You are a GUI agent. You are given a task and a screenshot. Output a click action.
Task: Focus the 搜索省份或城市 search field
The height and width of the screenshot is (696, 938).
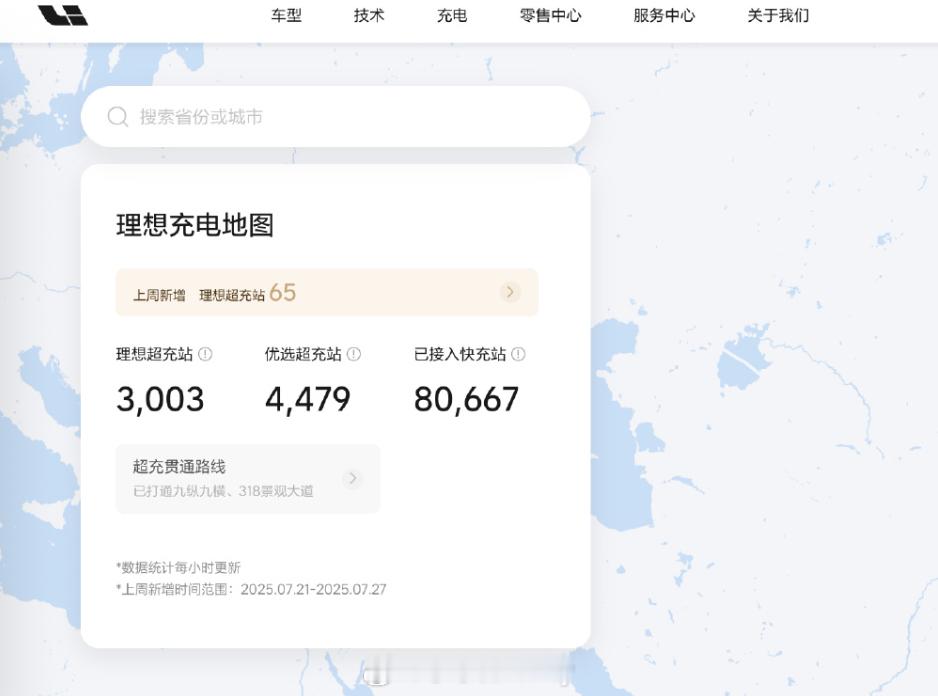(336, 117)
